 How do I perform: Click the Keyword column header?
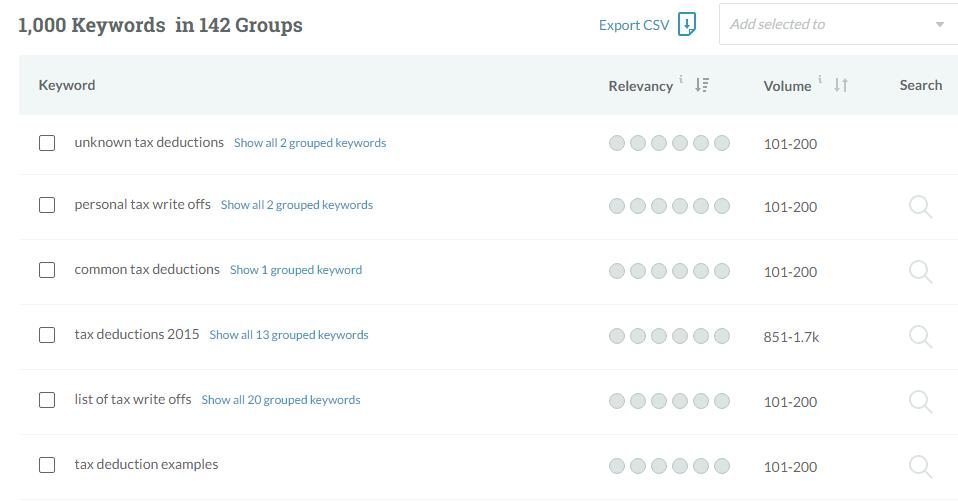click(x=67, y=85)
